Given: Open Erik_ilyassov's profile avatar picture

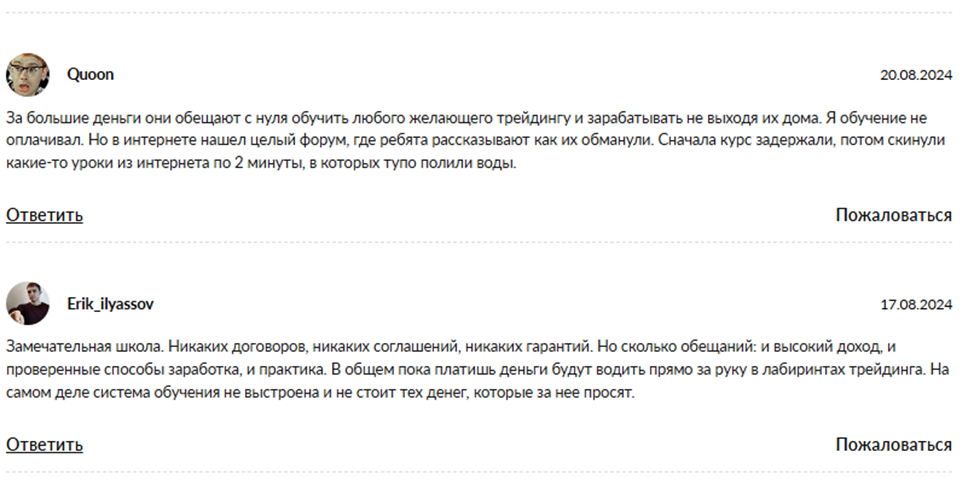Looking at the screenshot, I should click(x=28, y=303).
